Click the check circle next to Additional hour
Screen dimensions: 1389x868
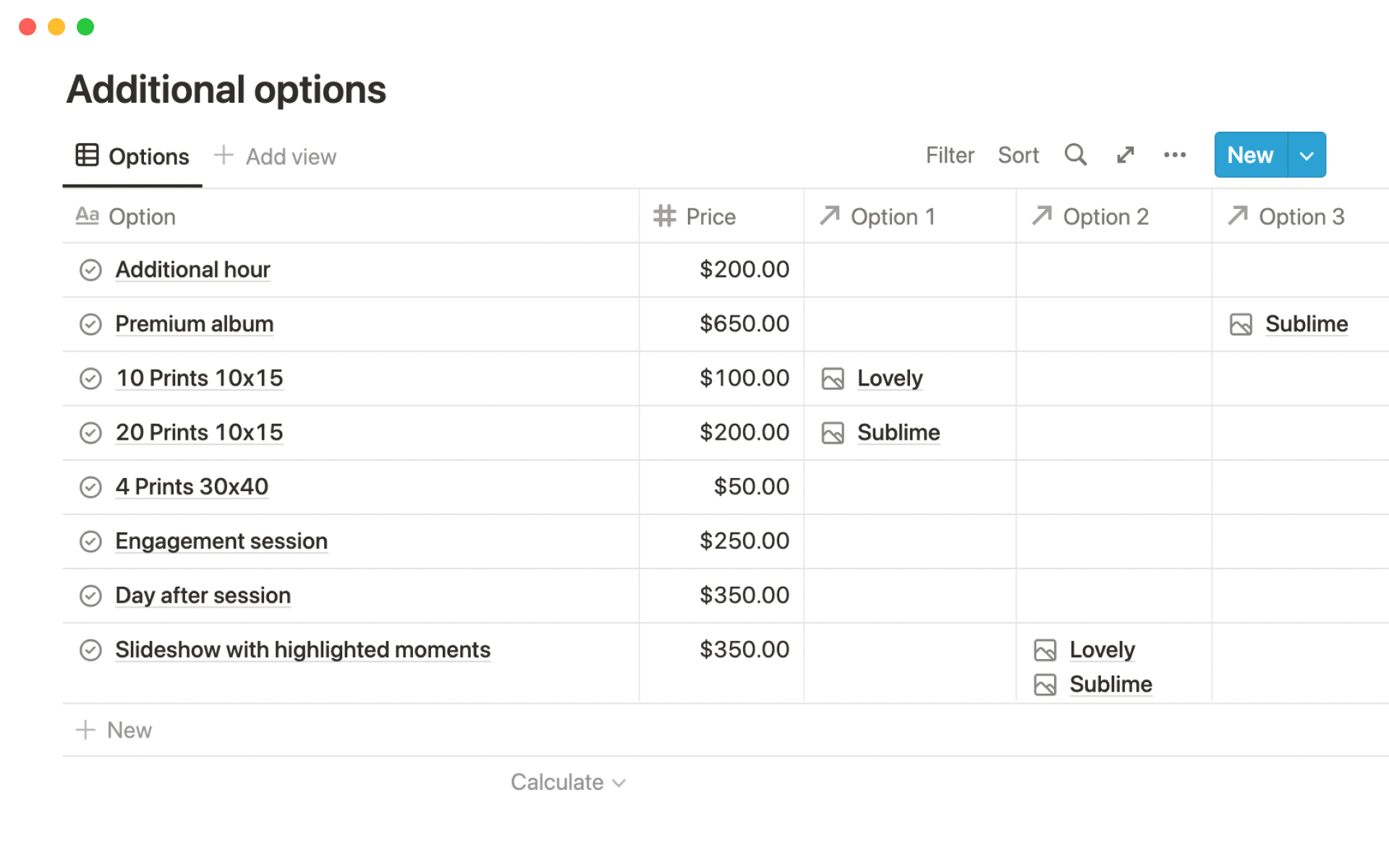coord(90,270)
